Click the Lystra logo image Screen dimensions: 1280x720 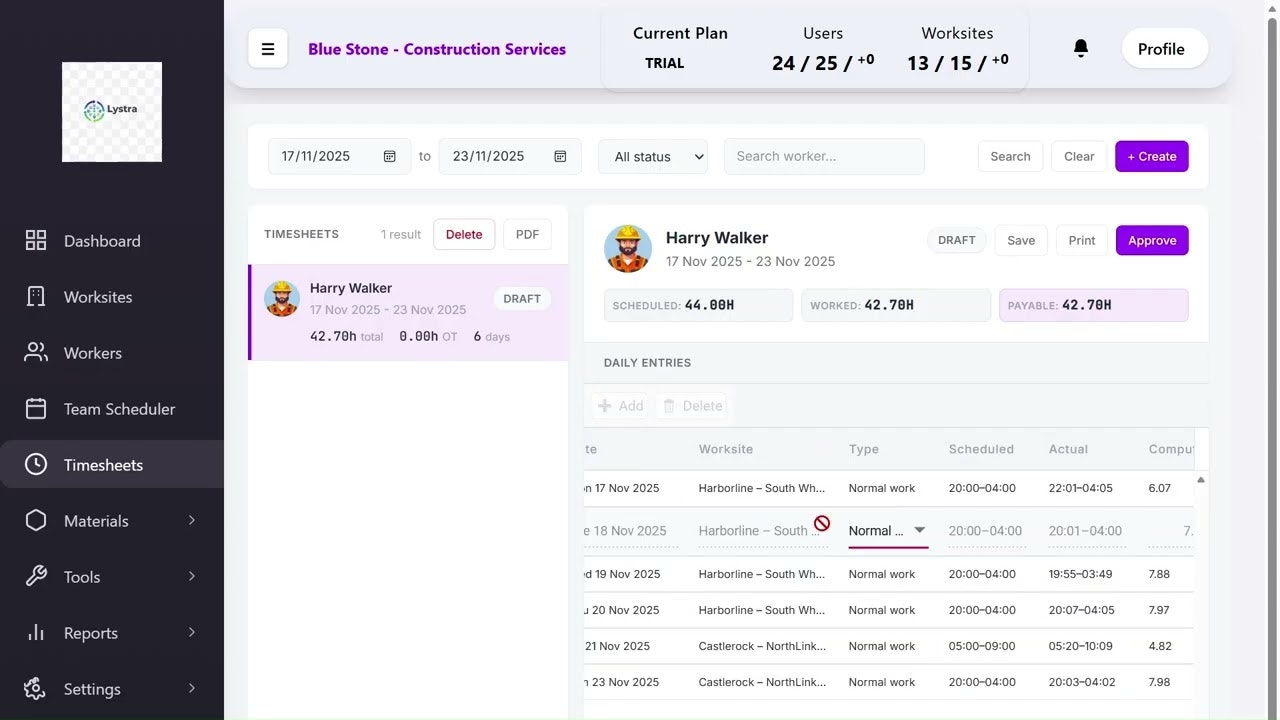point(112,112)
